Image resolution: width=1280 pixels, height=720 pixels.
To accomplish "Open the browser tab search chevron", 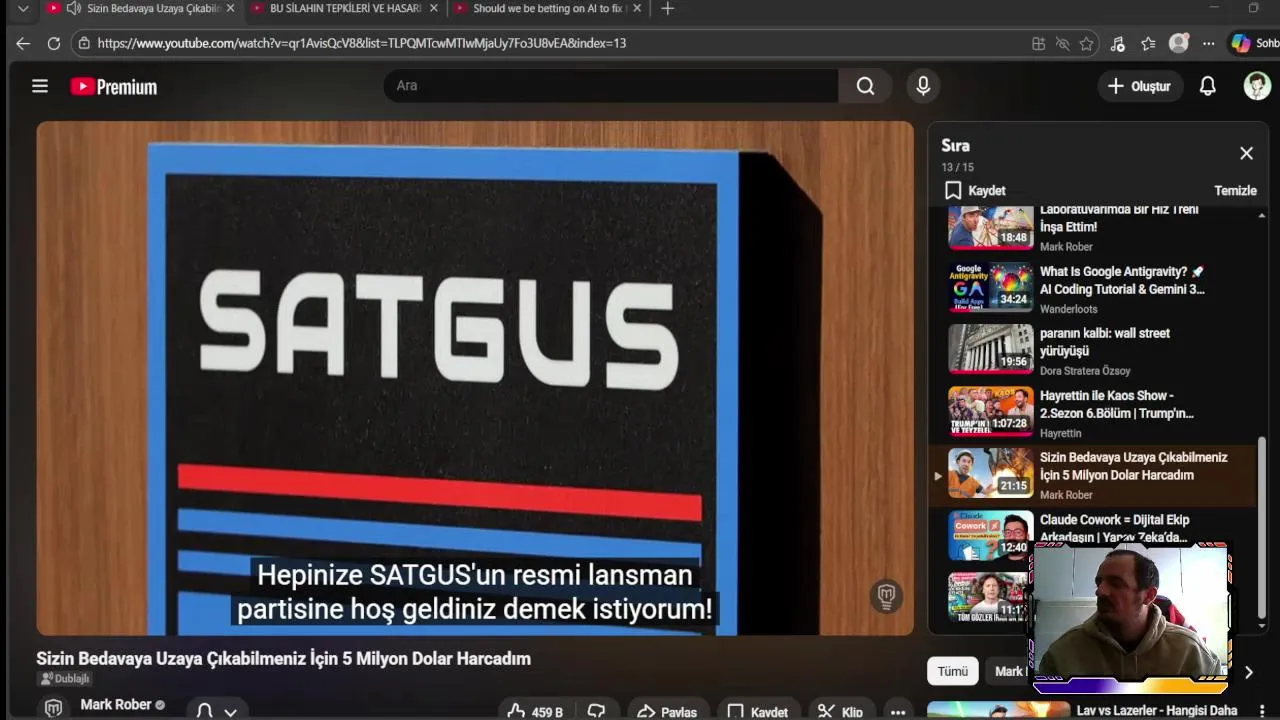I will point(23,8).
